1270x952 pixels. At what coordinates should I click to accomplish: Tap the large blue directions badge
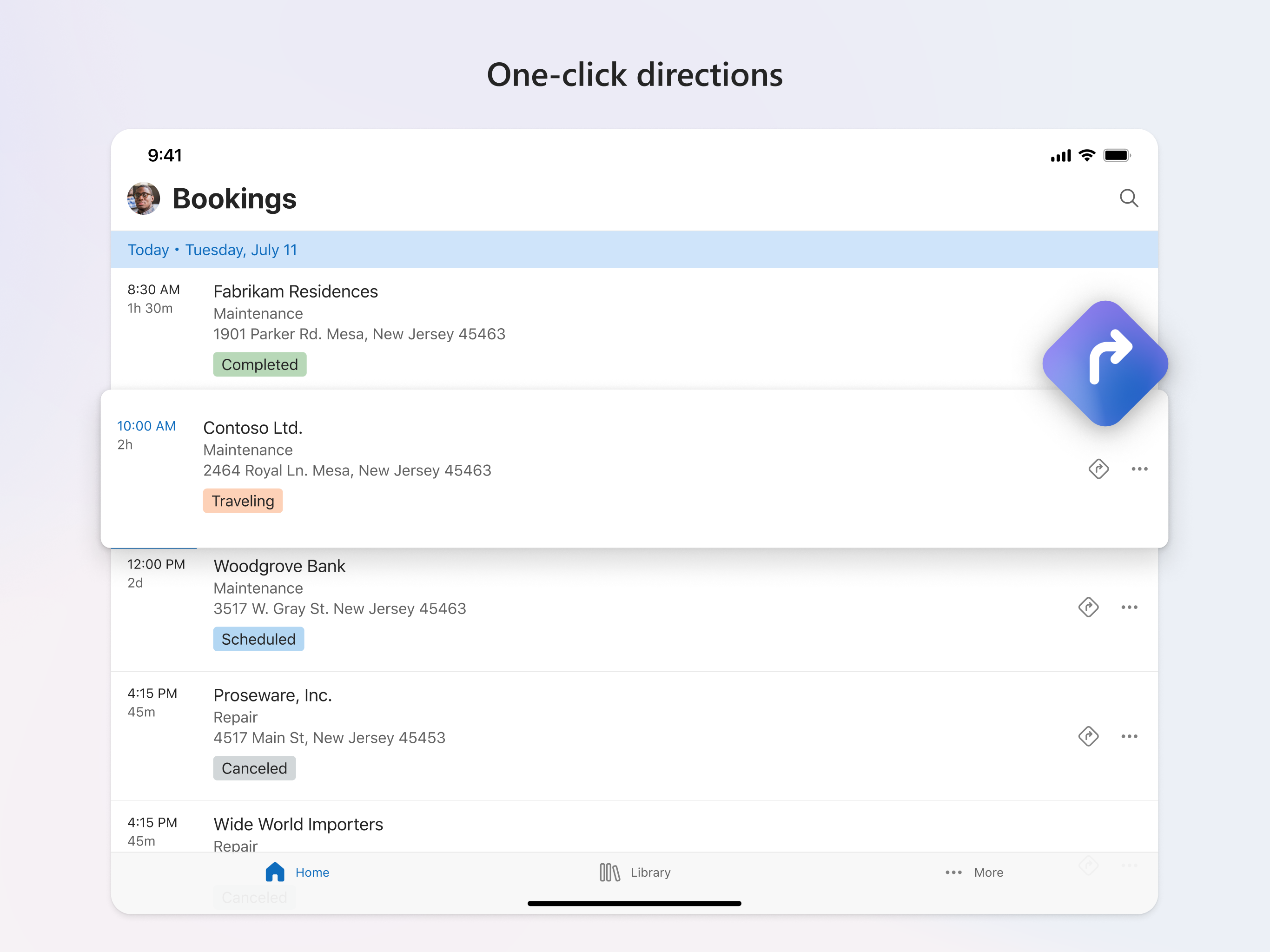click(x=1105, y=364)
